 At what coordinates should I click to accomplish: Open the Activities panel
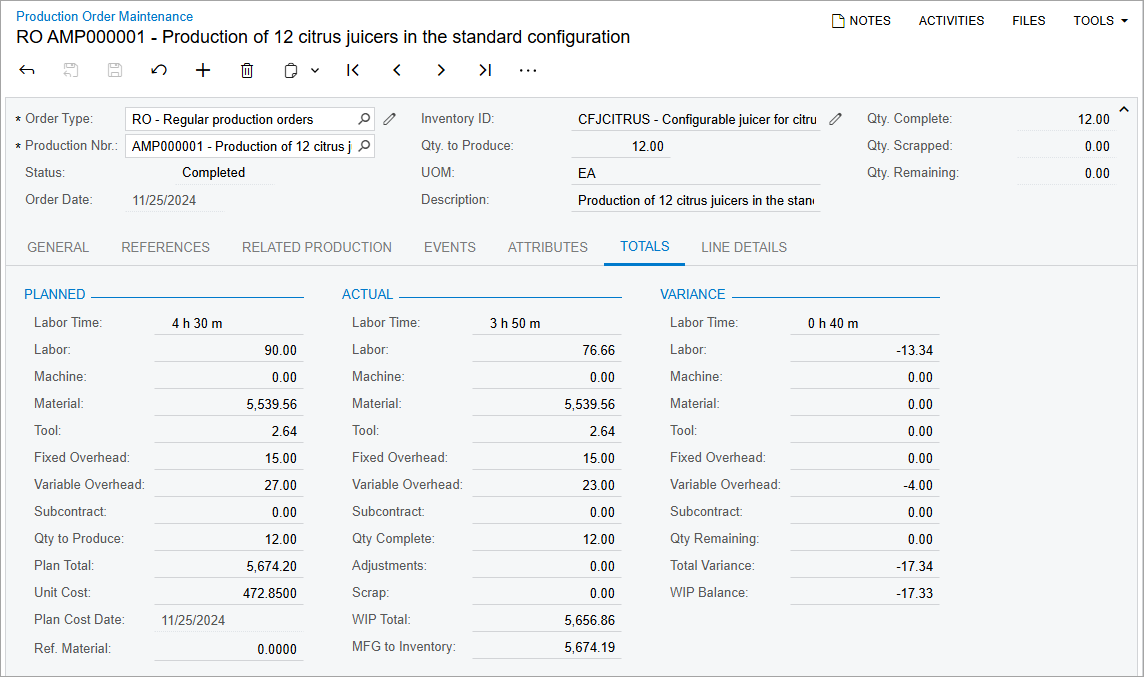click(951, 20)
